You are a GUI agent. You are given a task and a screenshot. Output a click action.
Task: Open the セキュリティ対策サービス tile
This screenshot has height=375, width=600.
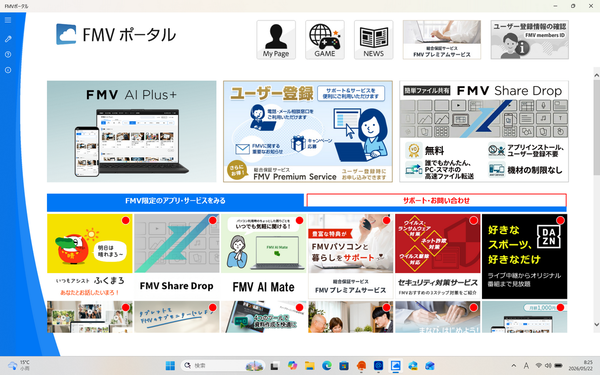(437, 256)
